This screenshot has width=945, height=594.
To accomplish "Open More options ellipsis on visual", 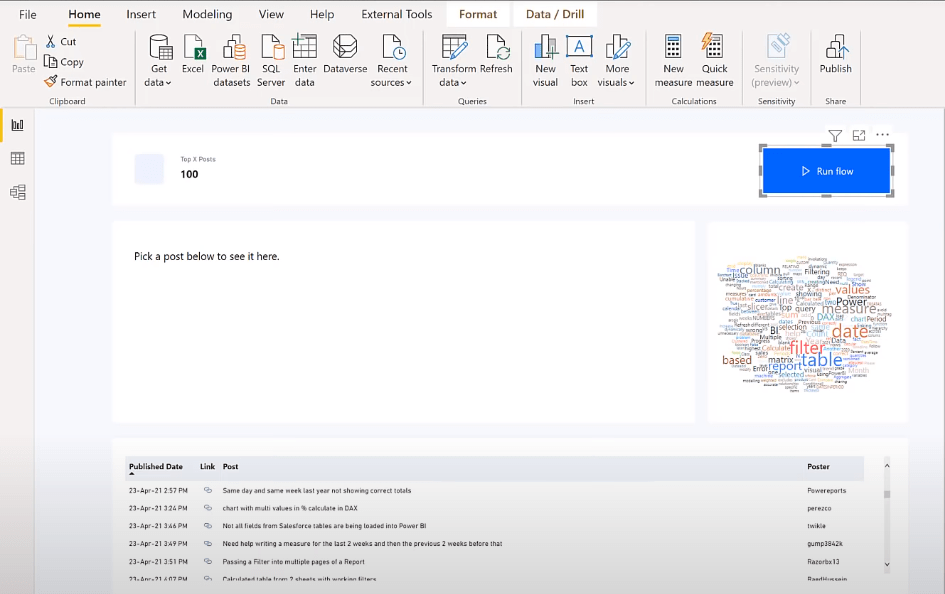I will pos(882,135).
